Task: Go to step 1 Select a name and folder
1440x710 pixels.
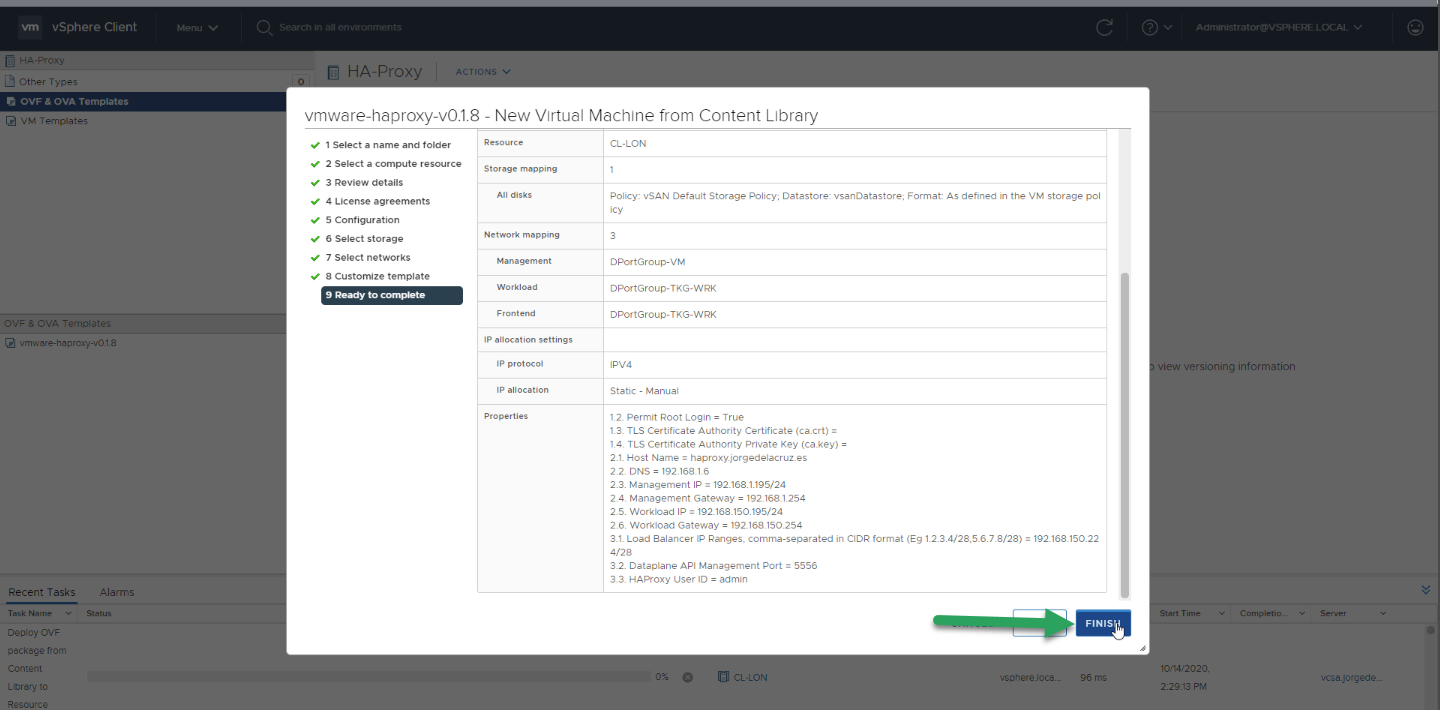Action: [386, 145]
